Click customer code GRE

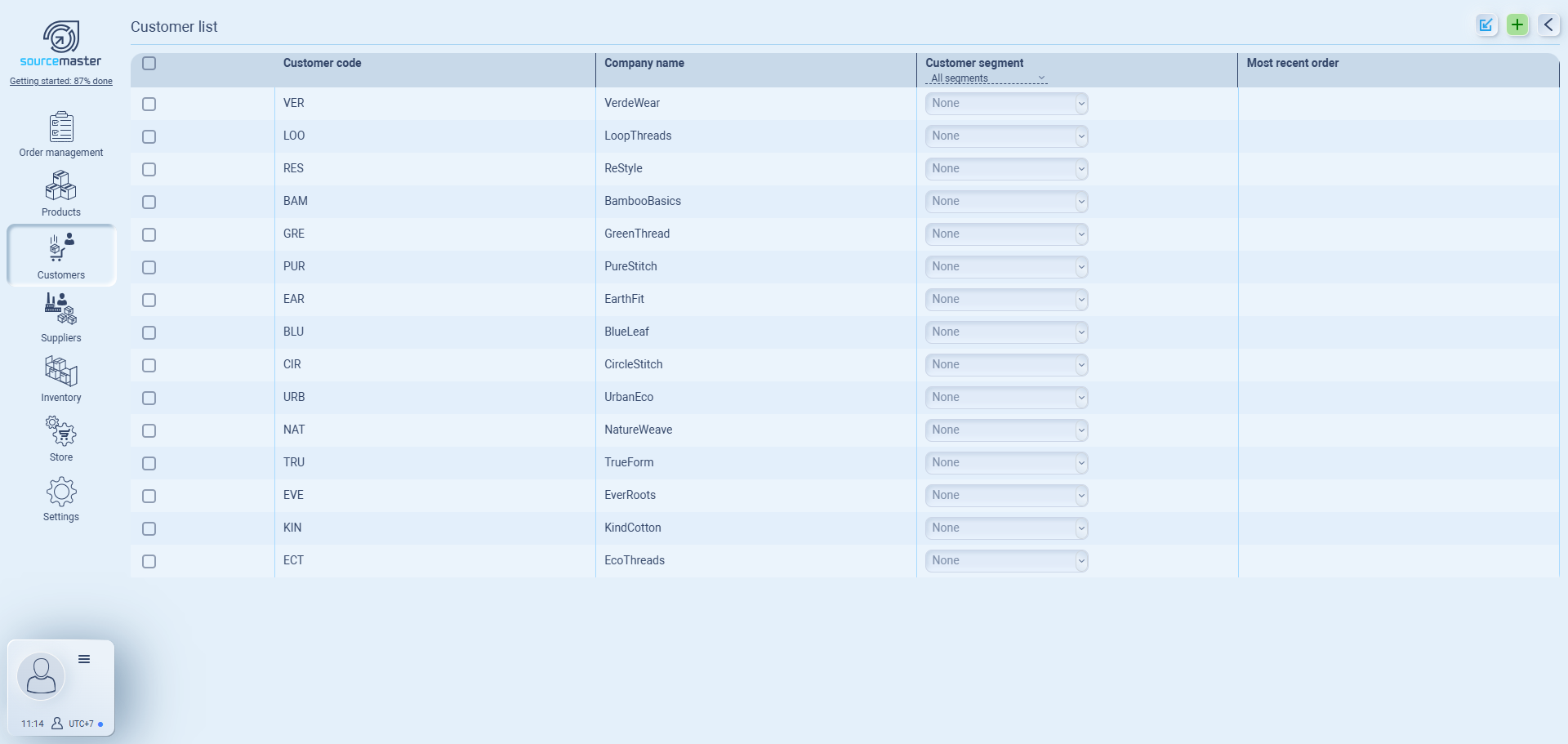(x=294, y=234)
